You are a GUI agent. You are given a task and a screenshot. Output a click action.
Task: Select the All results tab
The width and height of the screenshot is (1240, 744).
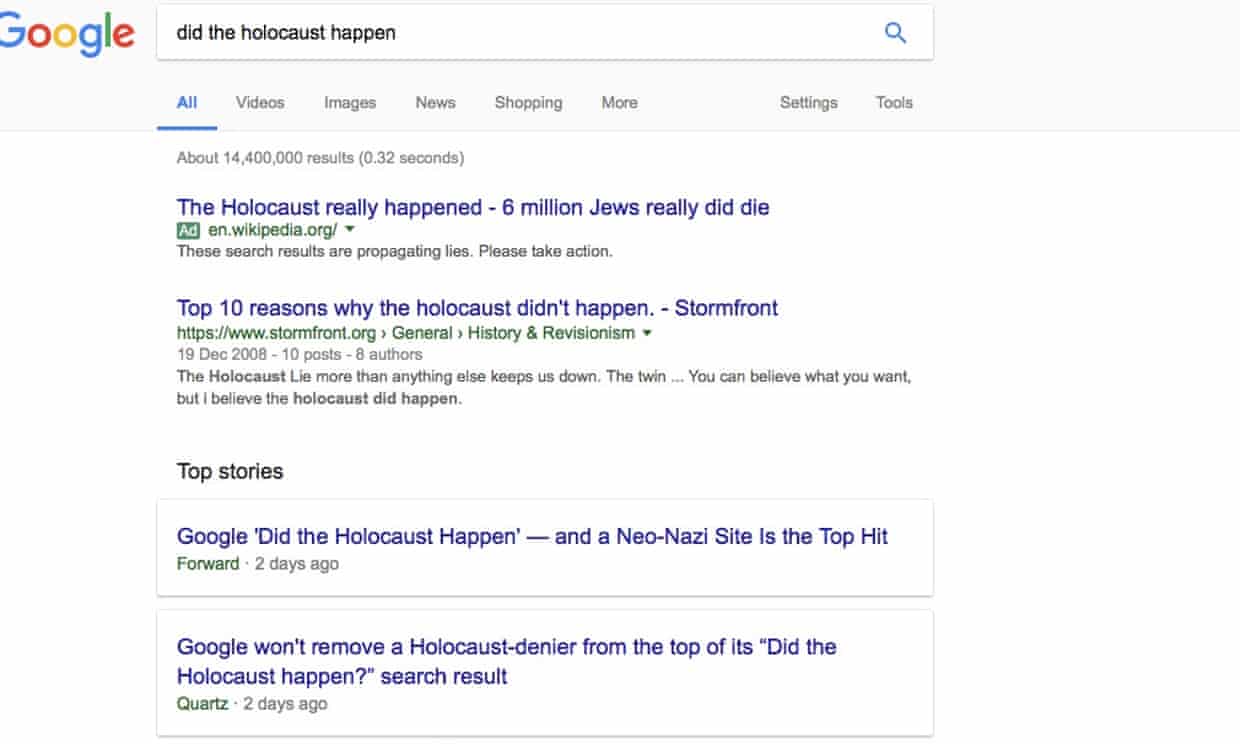[187, 102]
